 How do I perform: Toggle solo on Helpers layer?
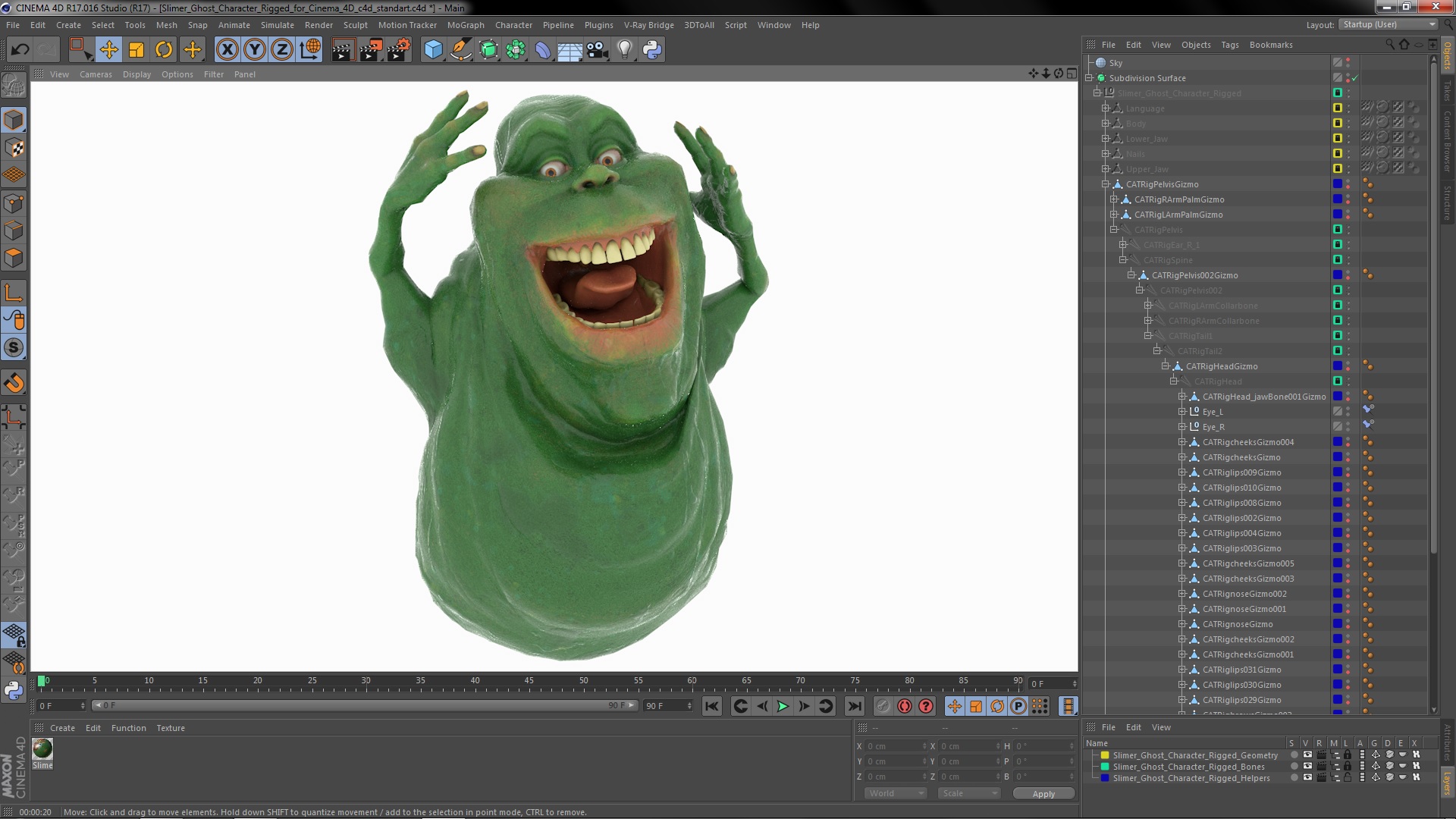1294,778
